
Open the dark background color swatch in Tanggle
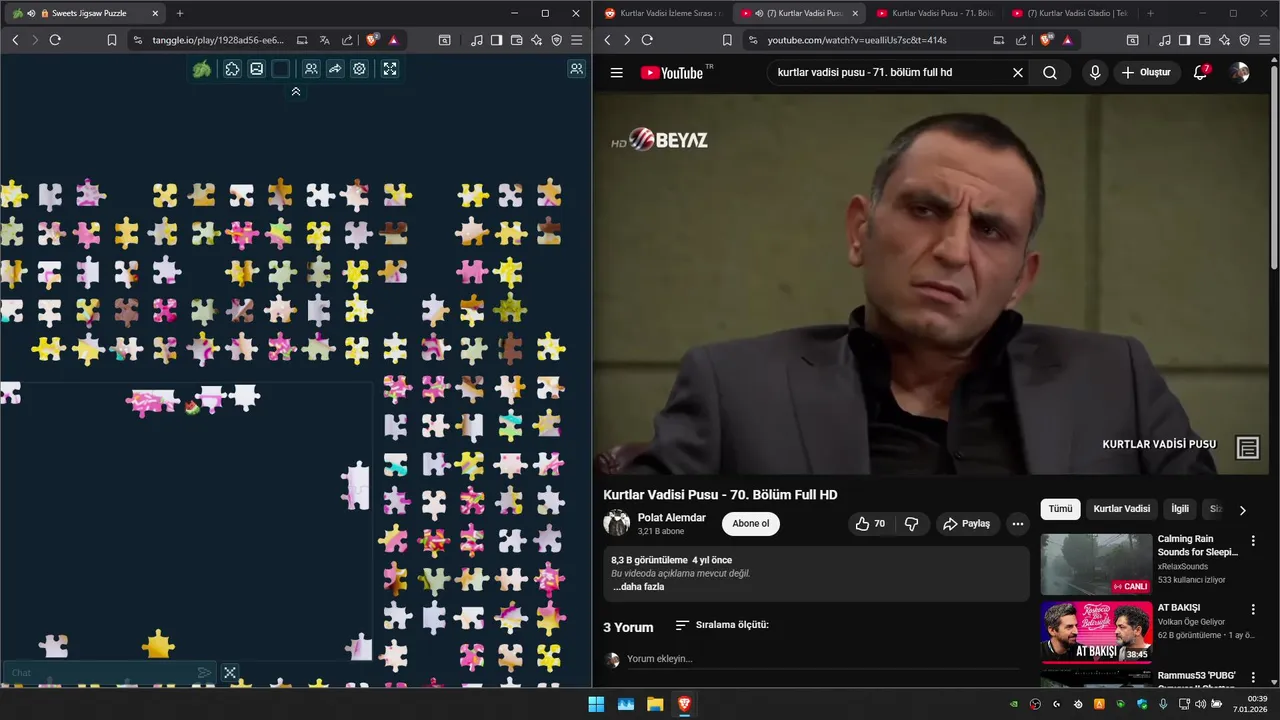tap(281, 69)
